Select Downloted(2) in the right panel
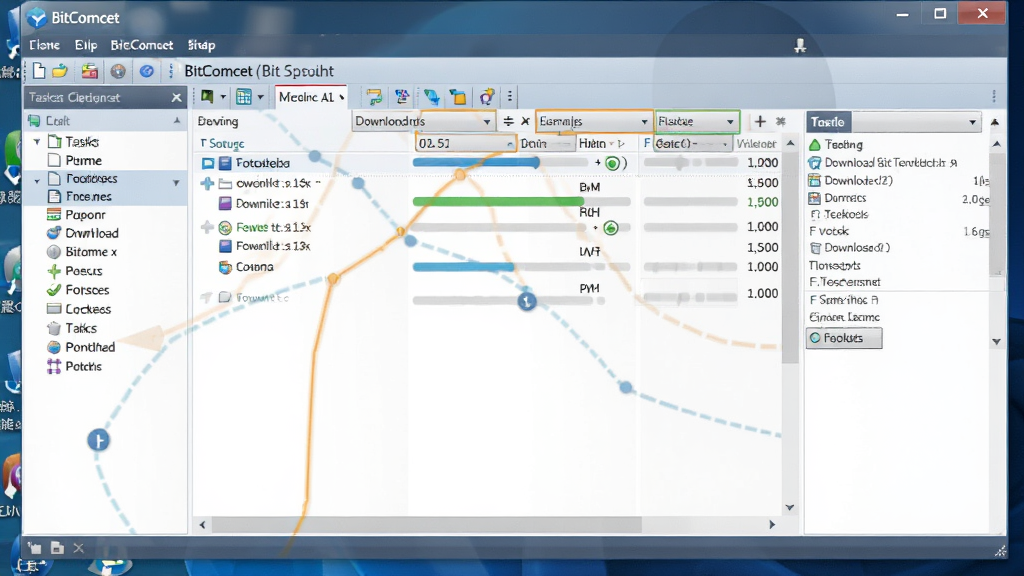The height and width of the screenshot is (576, 1024). (x=850, y=181)
